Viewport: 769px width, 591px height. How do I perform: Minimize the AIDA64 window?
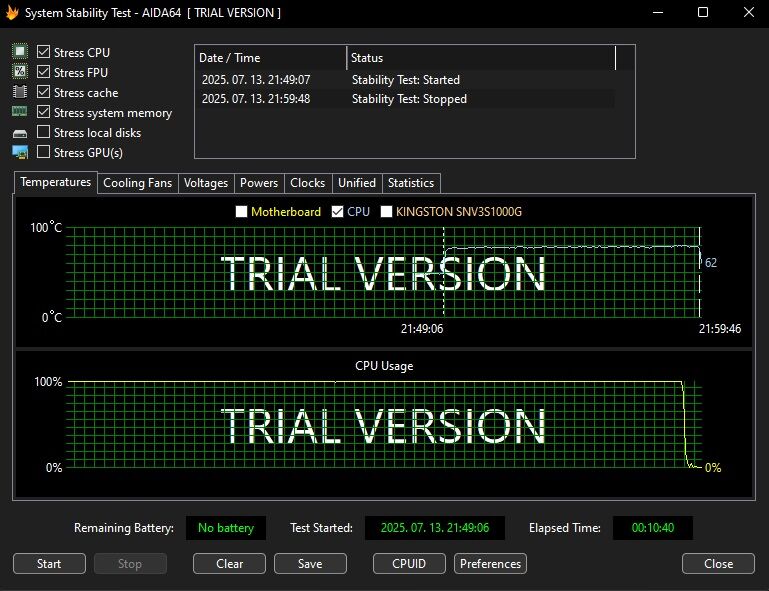click(658, 12)
